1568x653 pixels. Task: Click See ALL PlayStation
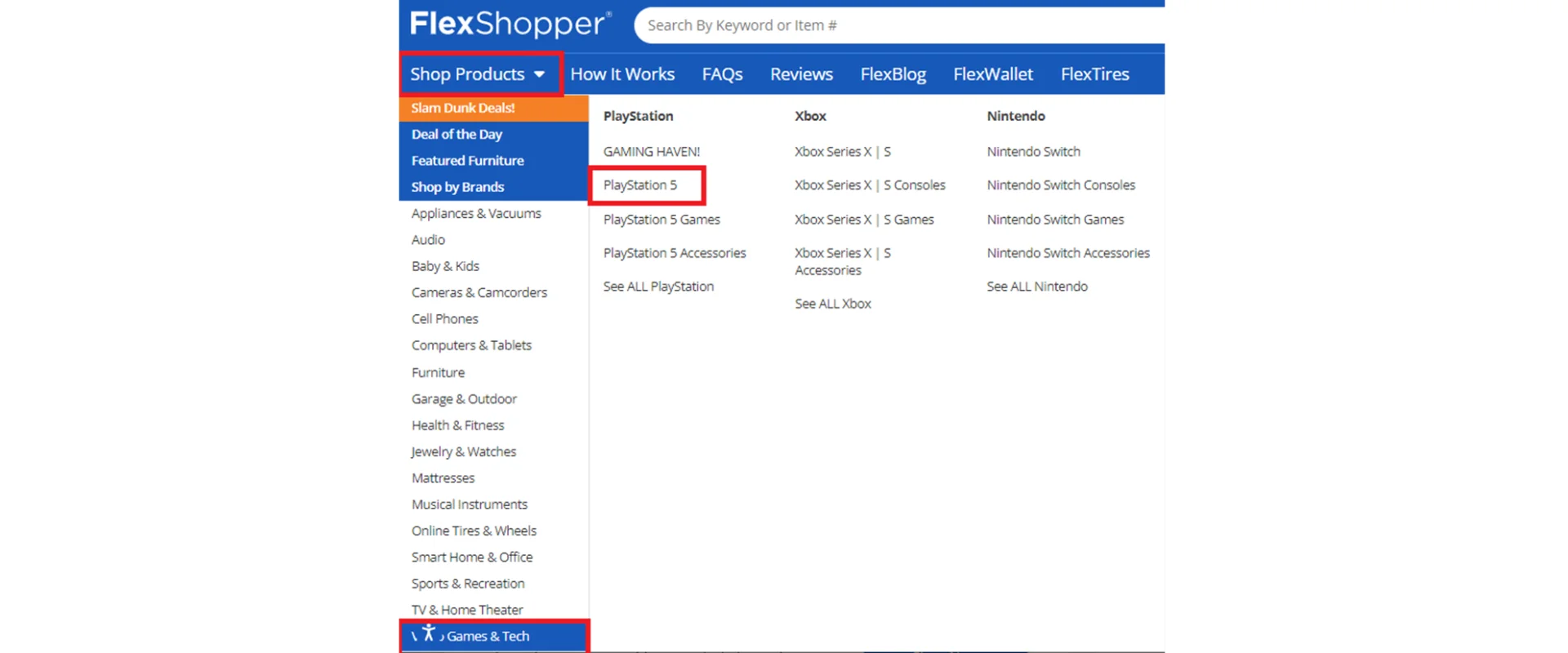point(658,287)
